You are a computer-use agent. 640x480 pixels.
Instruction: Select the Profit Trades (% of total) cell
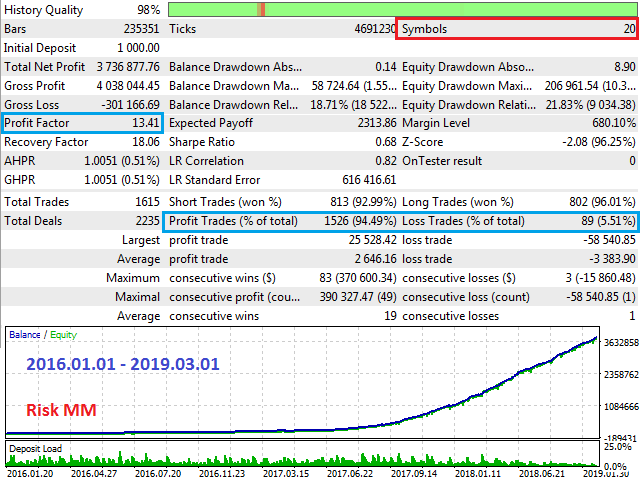(x=278, y=221)
